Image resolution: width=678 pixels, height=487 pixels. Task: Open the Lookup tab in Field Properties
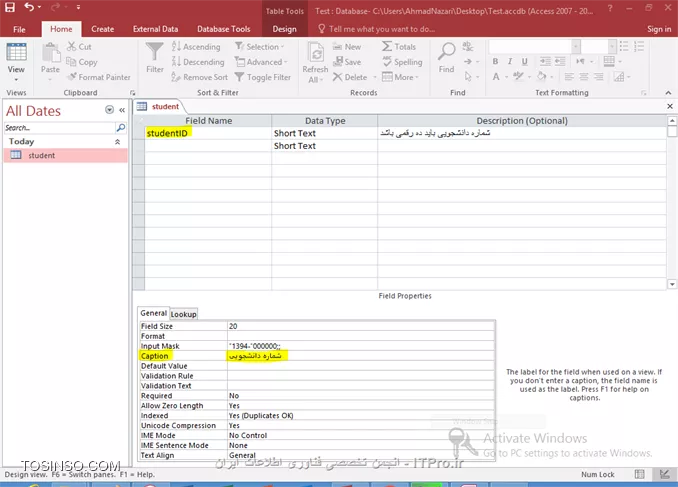pyautogui.click(x=183, y=314)
